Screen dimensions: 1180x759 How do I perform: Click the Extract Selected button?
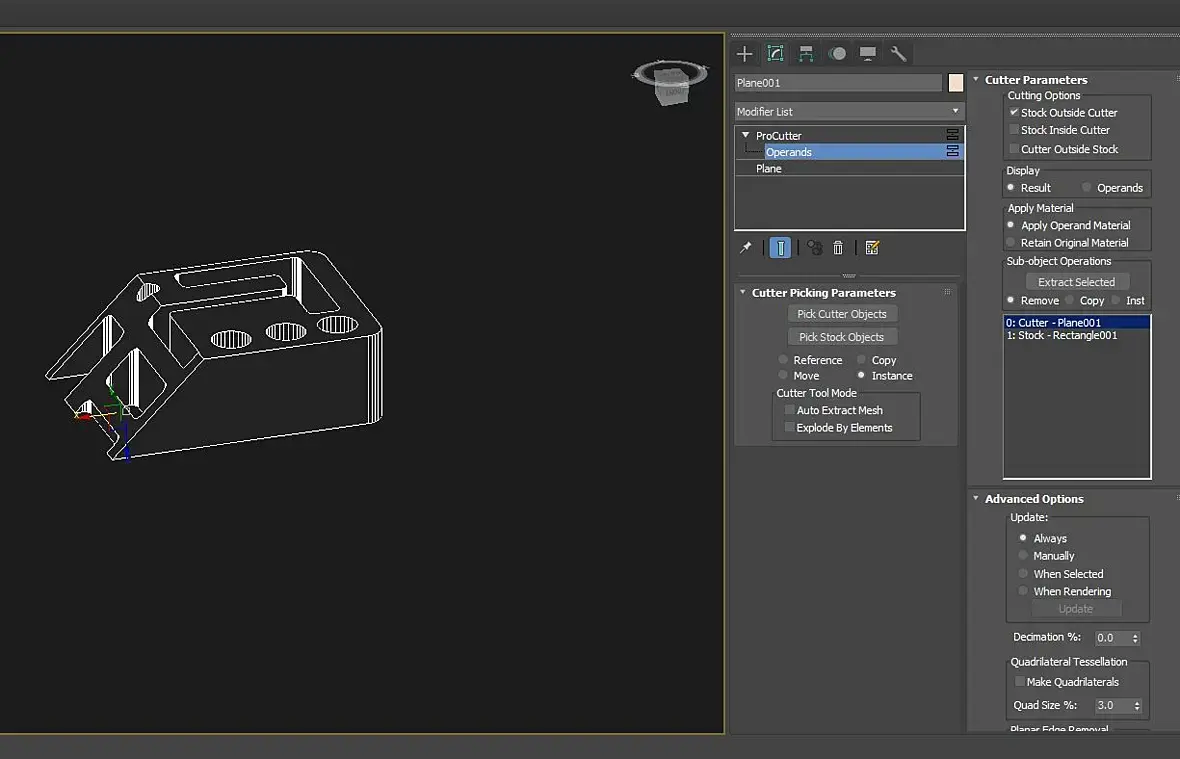point(1076,282)
